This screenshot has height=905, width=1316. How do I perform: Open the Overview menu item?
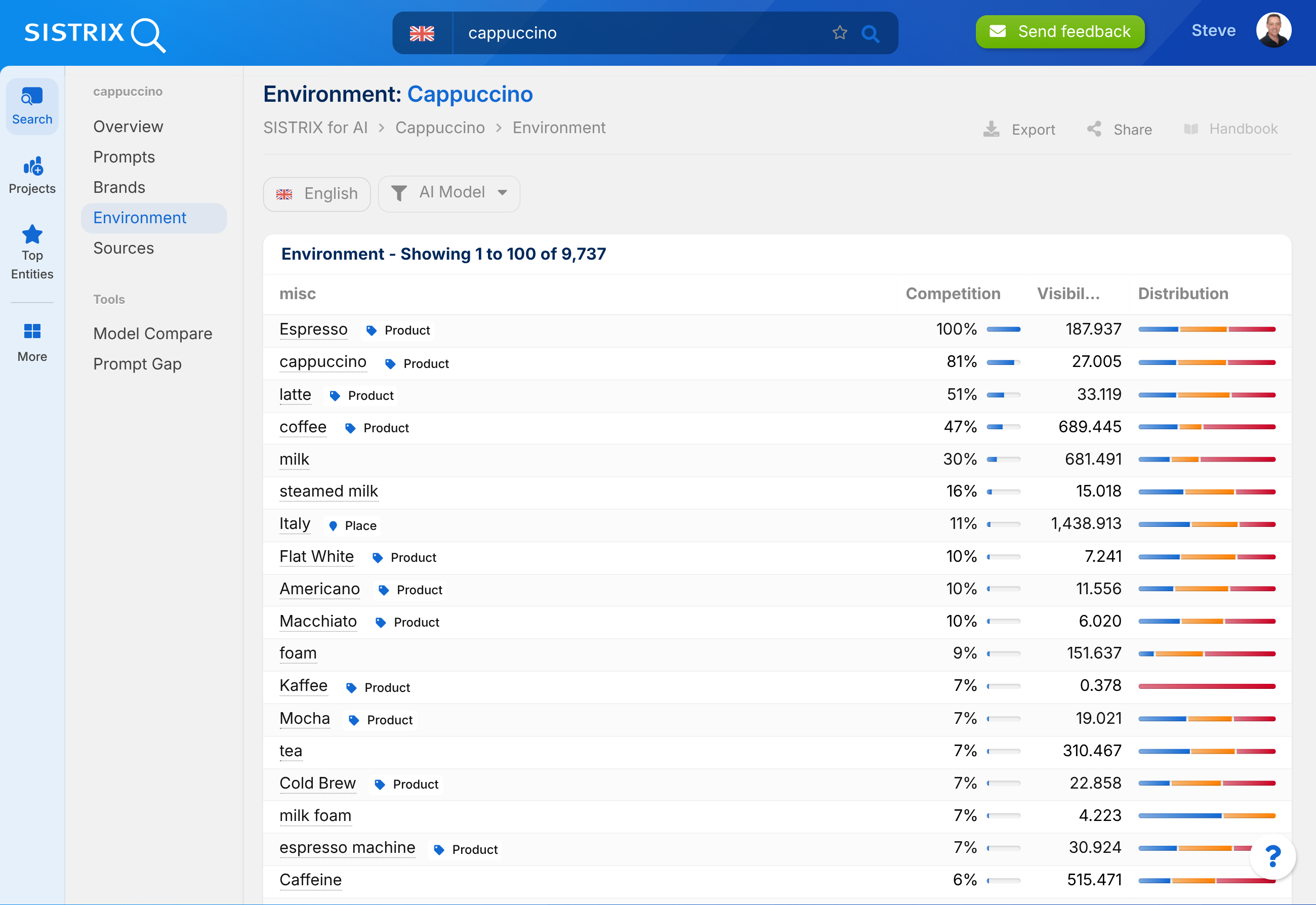click(x=128, y=127)
